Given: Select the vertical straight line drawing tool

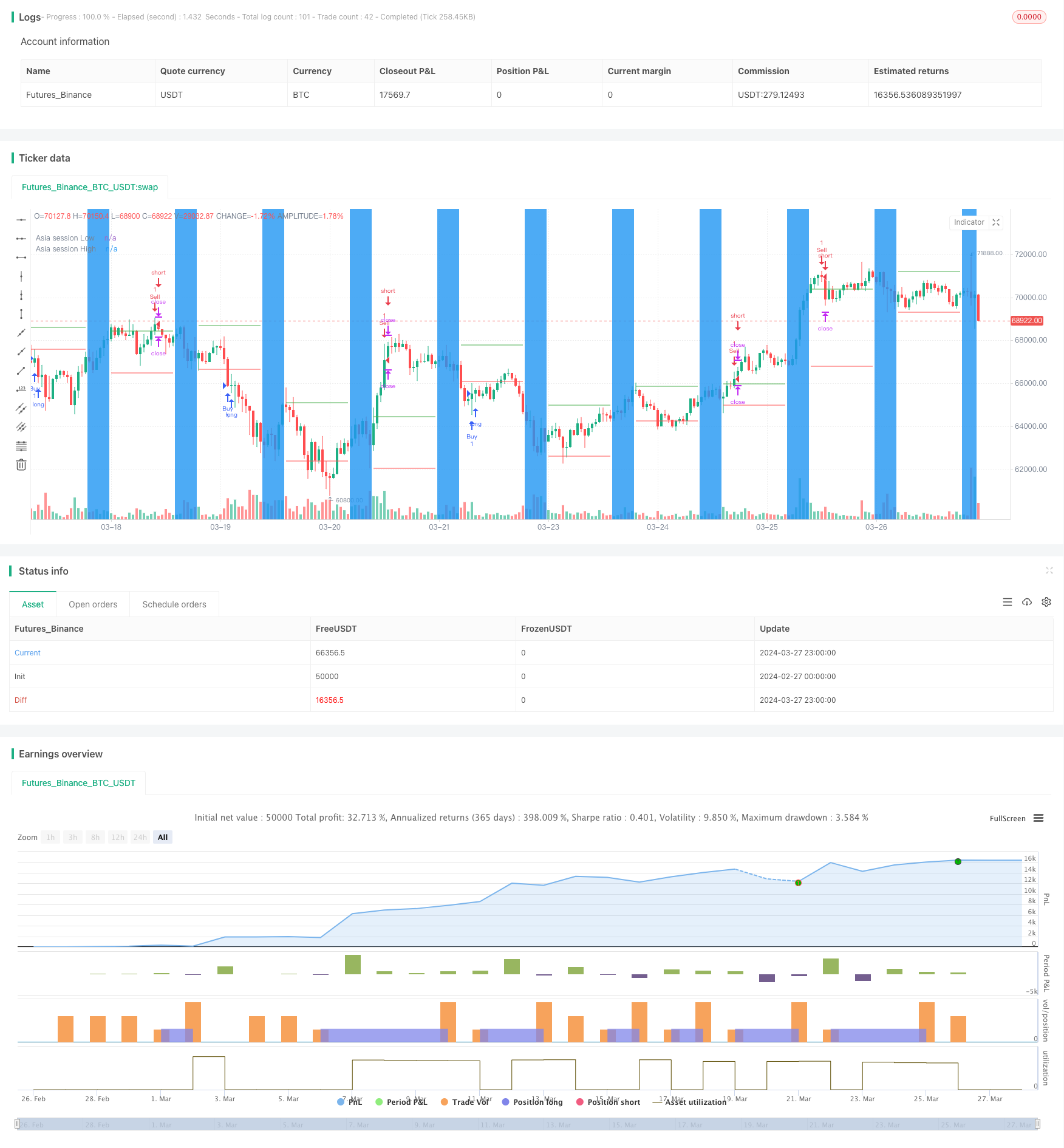Looking at the screenshot, I should click(x=21, y=276).
